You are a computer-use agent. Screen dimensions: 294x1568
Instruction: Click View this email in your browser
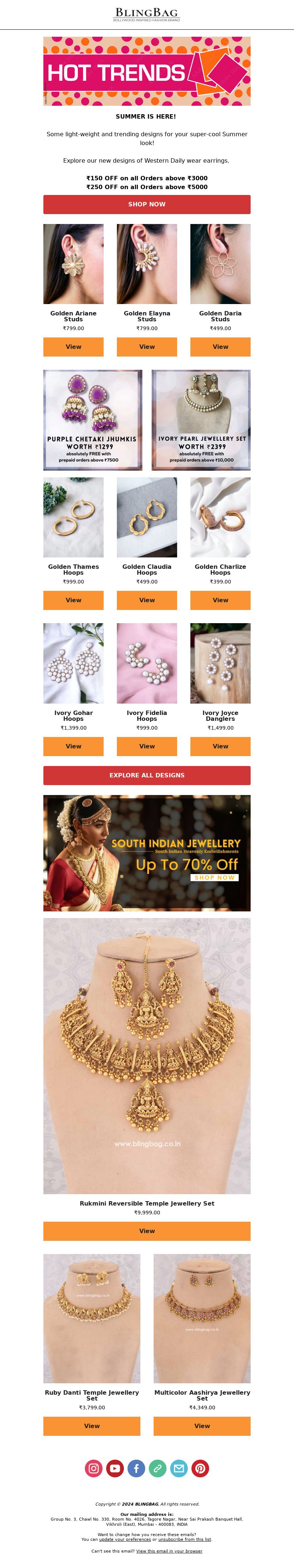[x=169, y=1551]
